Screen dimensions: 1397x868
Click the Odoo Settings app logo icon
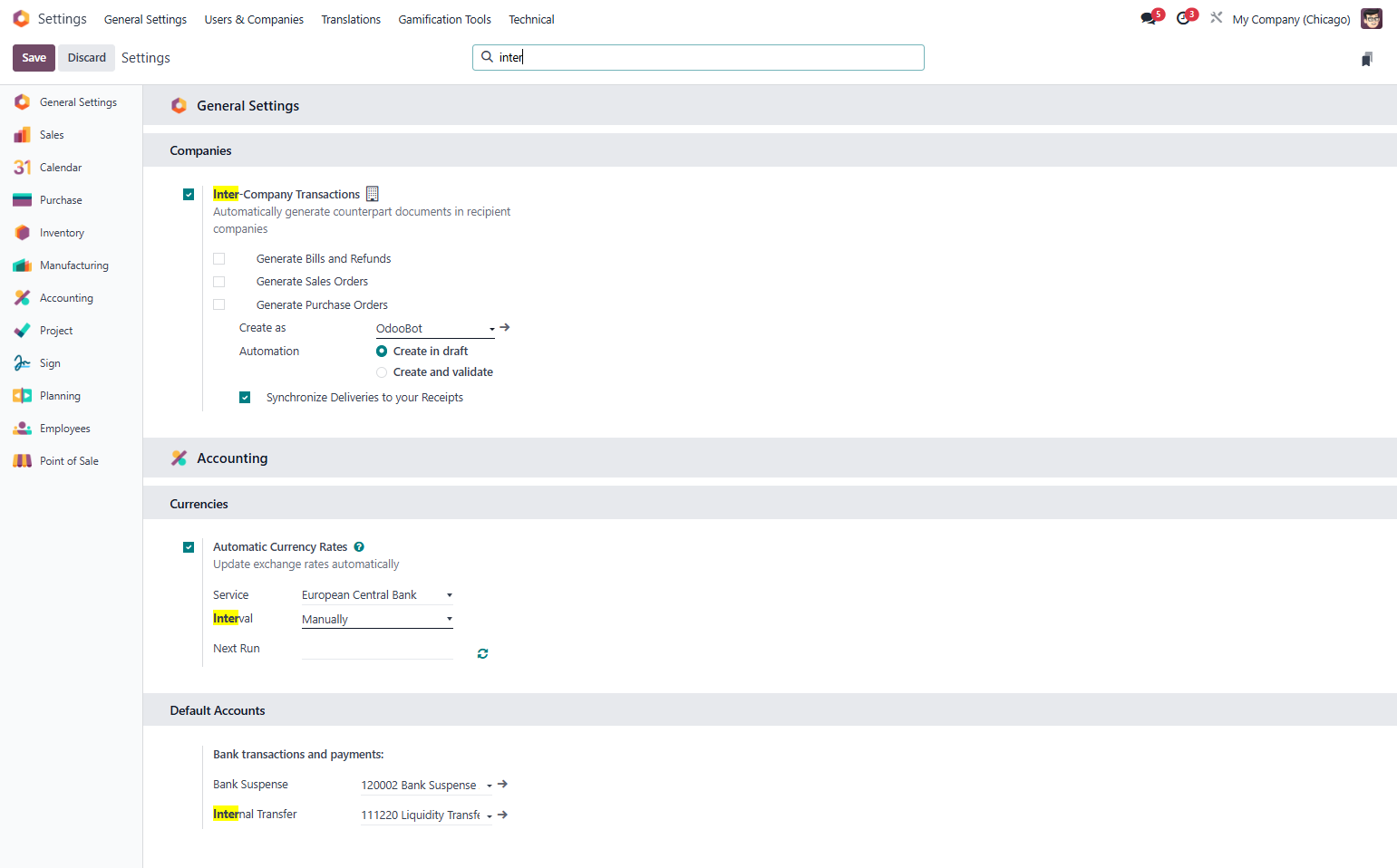click(x=21, y=19)
